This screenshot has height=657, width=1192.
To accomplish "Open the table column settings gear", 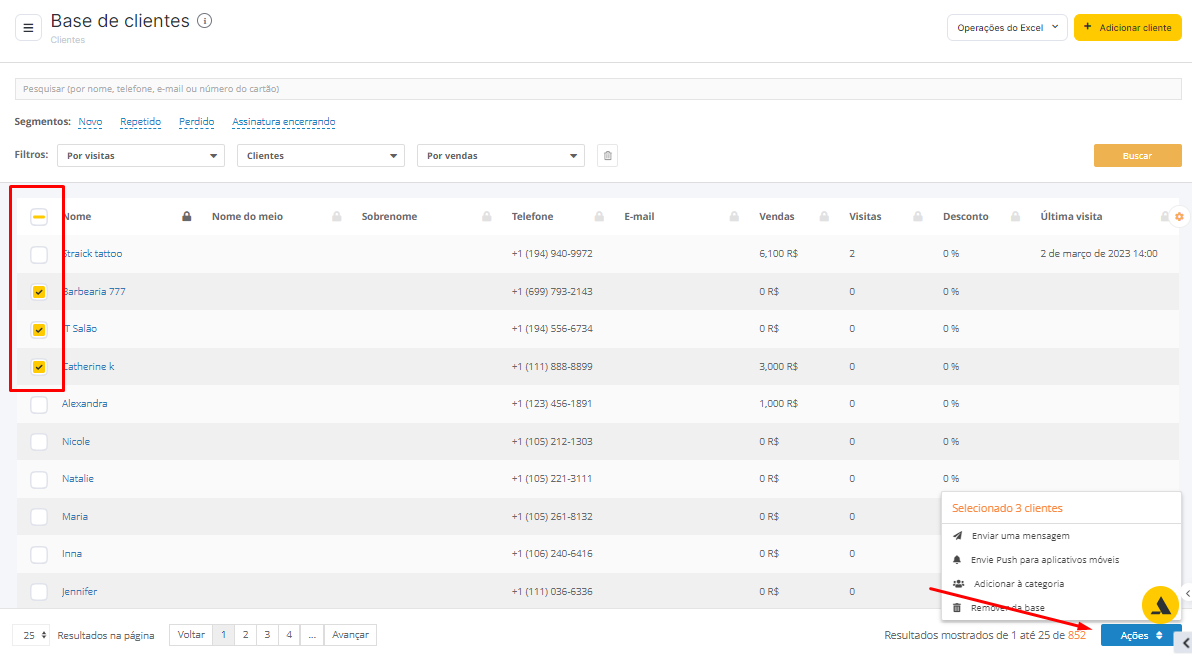I will pos(1179,217).
